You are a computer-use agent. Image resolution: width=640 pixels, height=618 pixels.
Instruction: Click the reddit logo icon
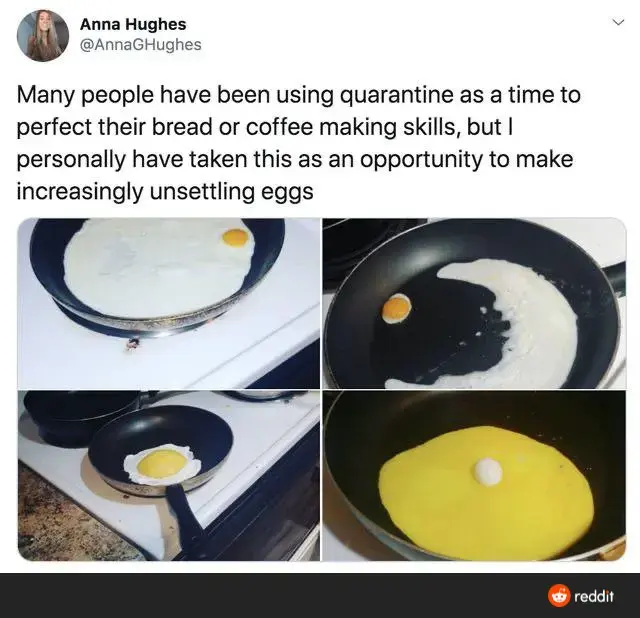pyautogui.click(x=559, y=596)
